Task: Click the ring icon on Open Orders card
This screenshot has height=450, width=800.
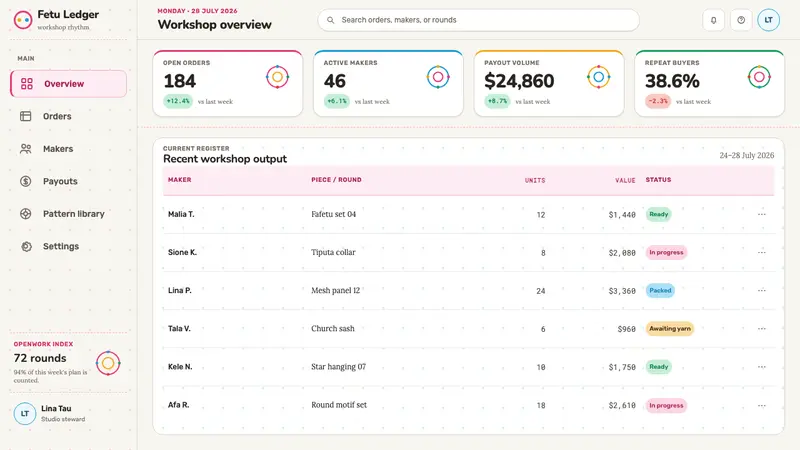Action: [x=278, y=77]
